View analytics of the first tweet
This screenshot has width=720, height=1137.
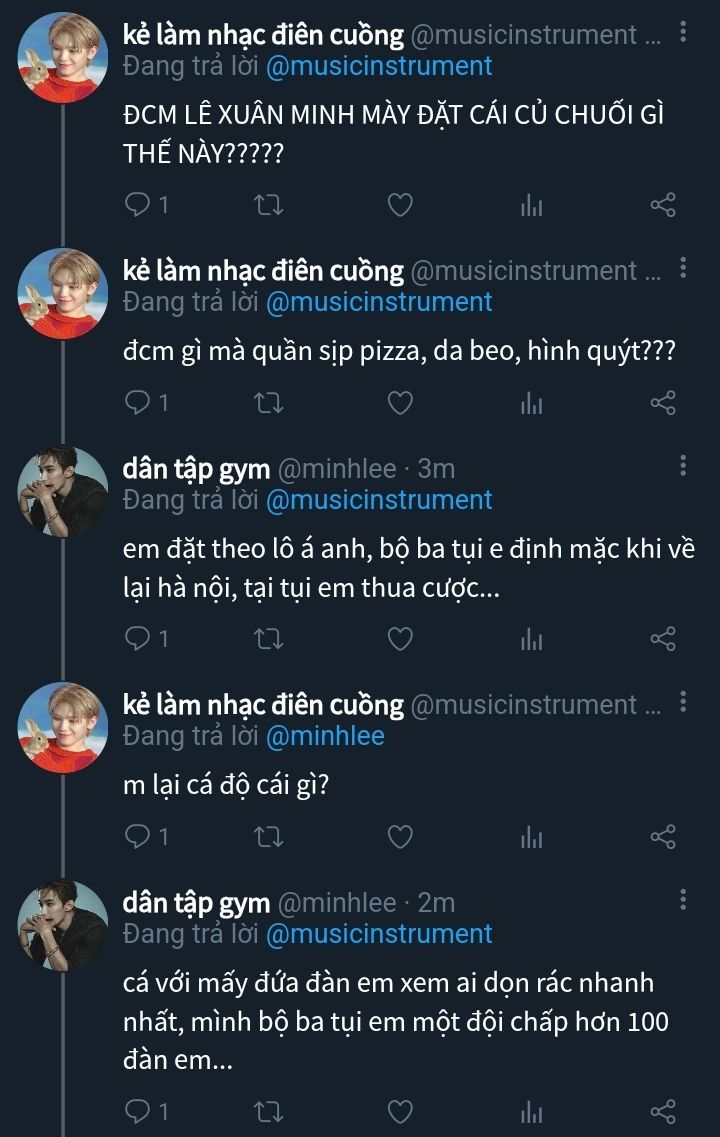tap(531, 206)
